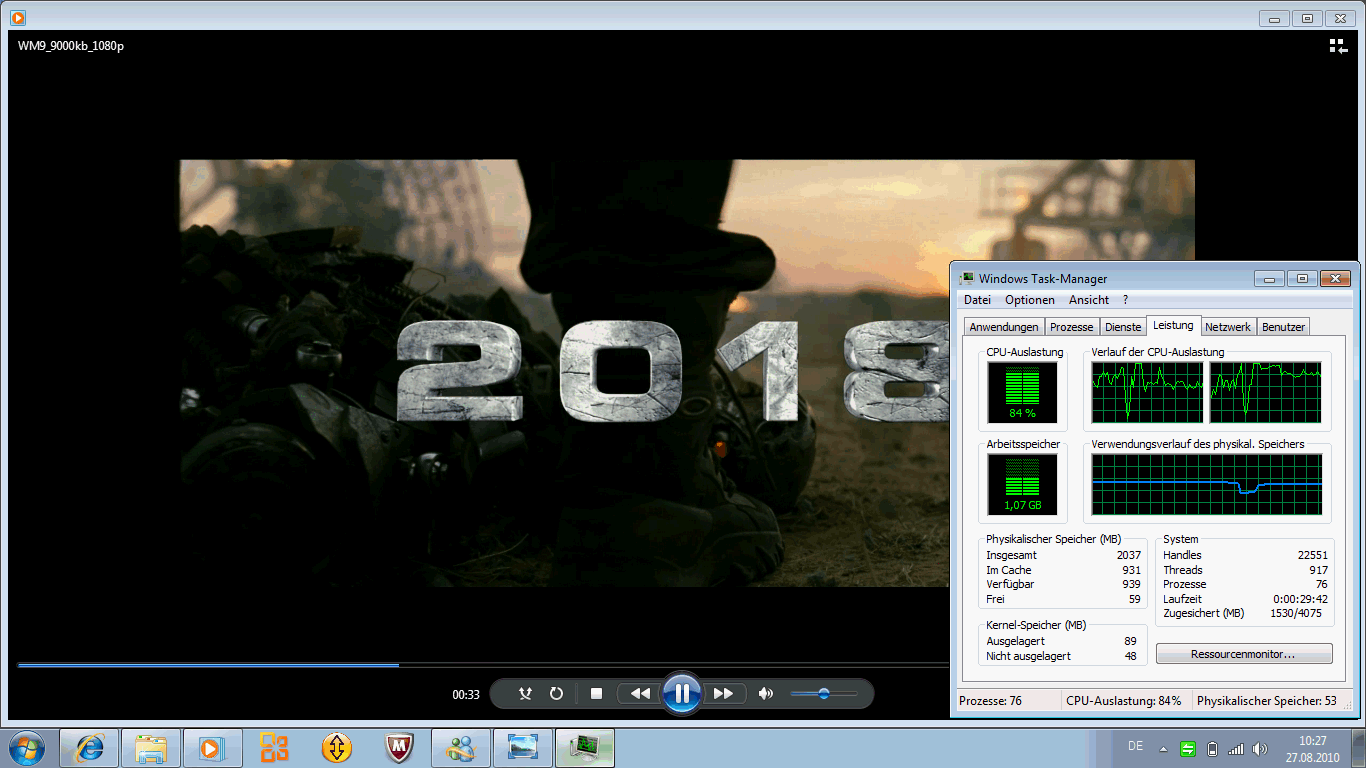Pause the video with the round Pause button
1366x768 pixels.
(681, 693)
